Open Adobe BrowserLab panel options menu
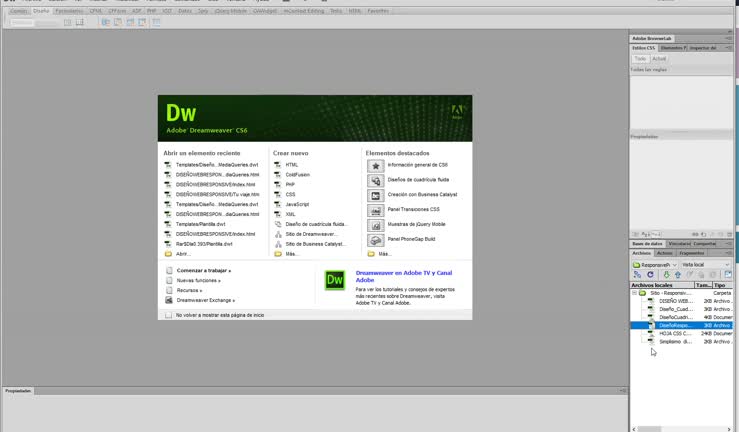Viewport: 739px width, 432px height. coord(729,38)
